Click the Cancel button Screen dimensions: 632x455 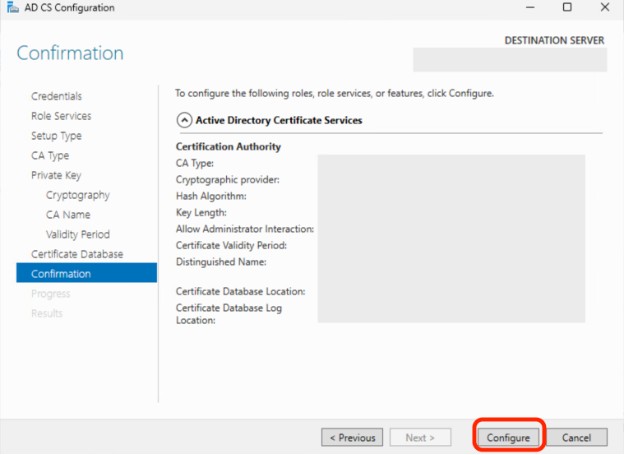577,437
